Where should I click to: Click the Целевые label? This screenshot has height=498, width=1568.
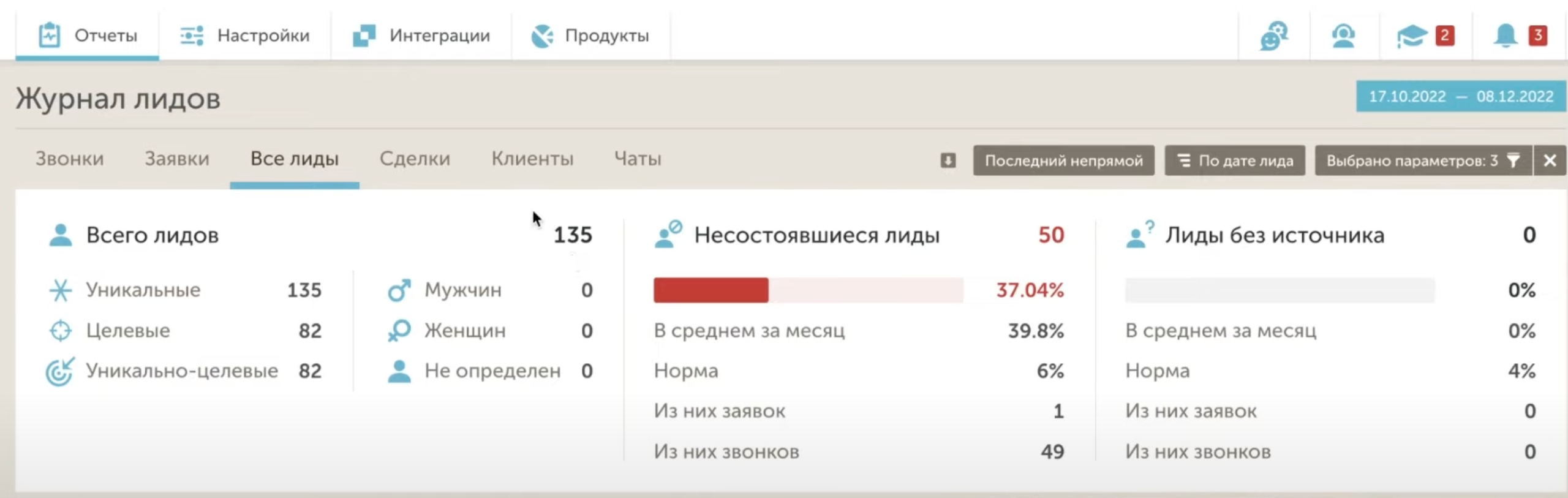coord(128,331)
